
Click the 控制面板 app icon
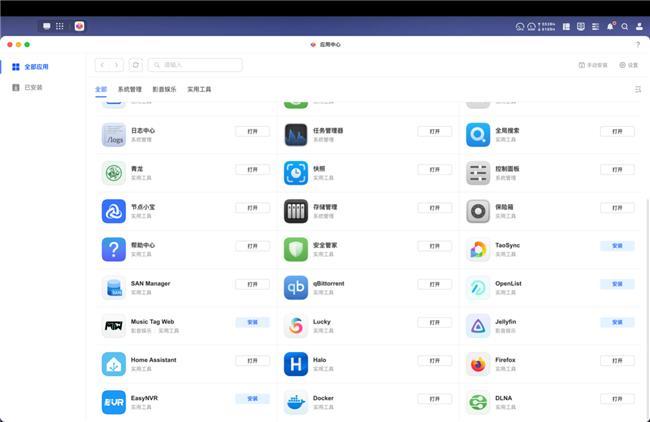478,173
